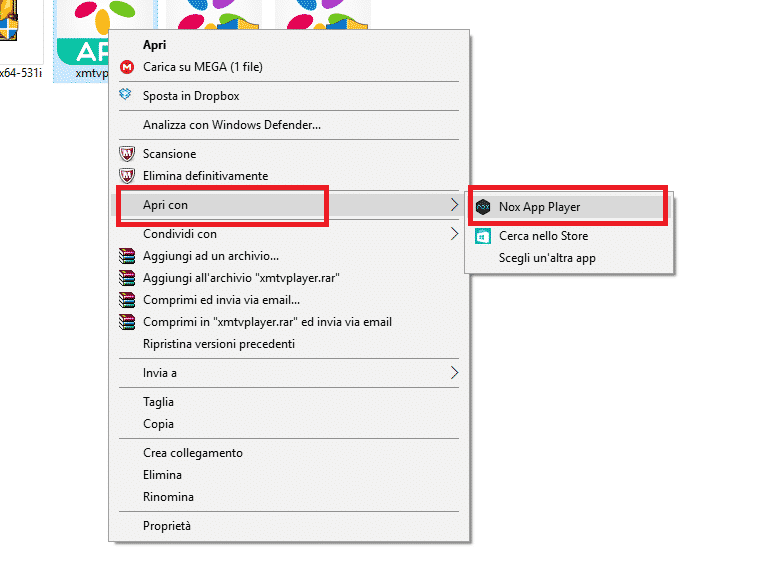Click WinRAR icon beside Aggiungi ad un archivio
758x570 pixels.
click(127, 256)
